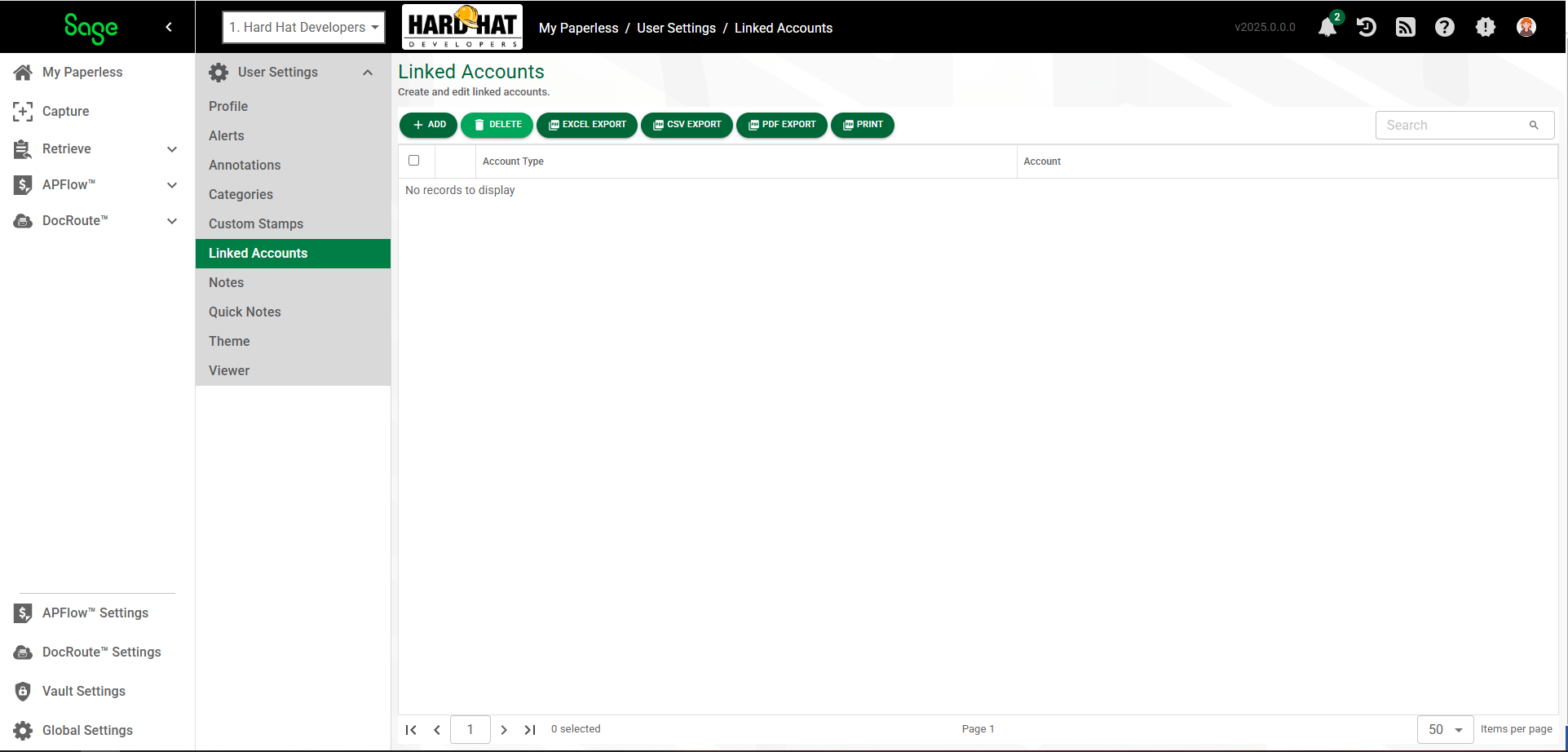The height and width of the screenshot is (752, 1568).
Task: Click the Sage logo
Action: coord(91,28)
